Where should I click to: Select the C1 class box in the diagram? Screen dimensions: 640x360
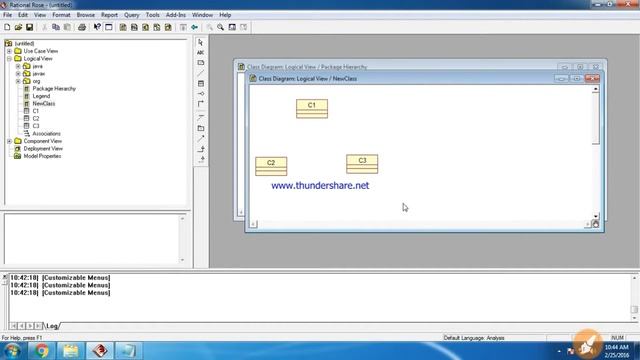[312, 109]
